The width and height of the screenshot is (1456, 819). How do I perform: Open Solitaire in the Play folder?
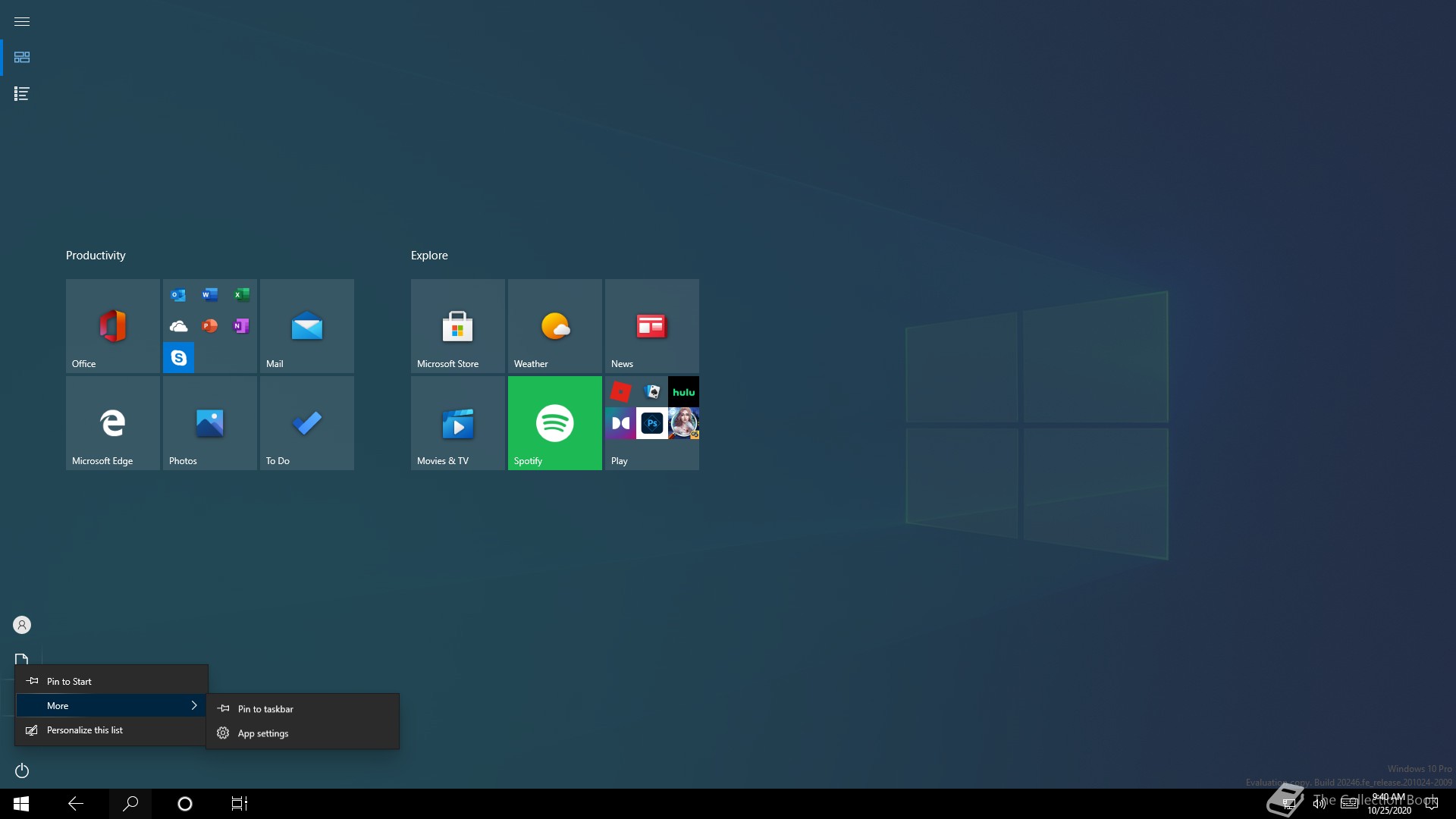coord(652,392)
